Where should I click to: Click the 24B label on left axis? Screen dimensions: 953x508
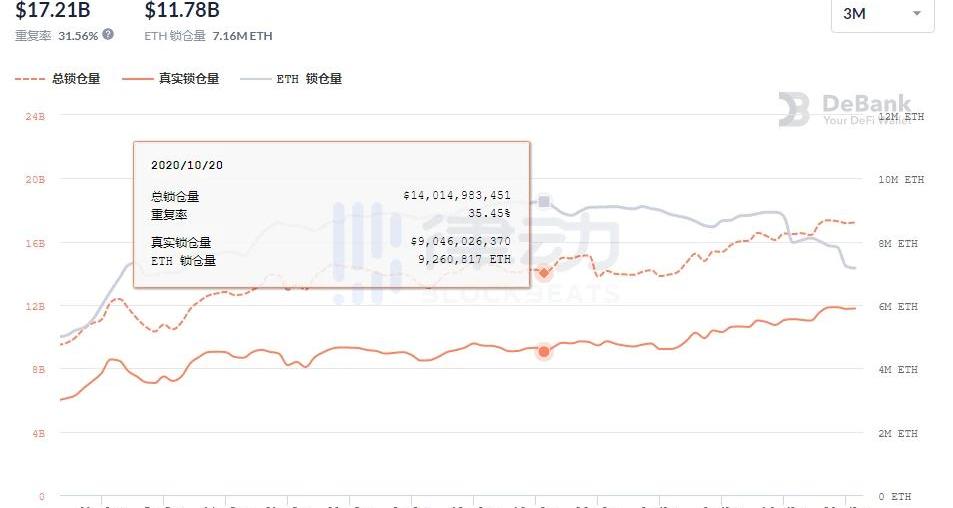click(x=35, y=116)
